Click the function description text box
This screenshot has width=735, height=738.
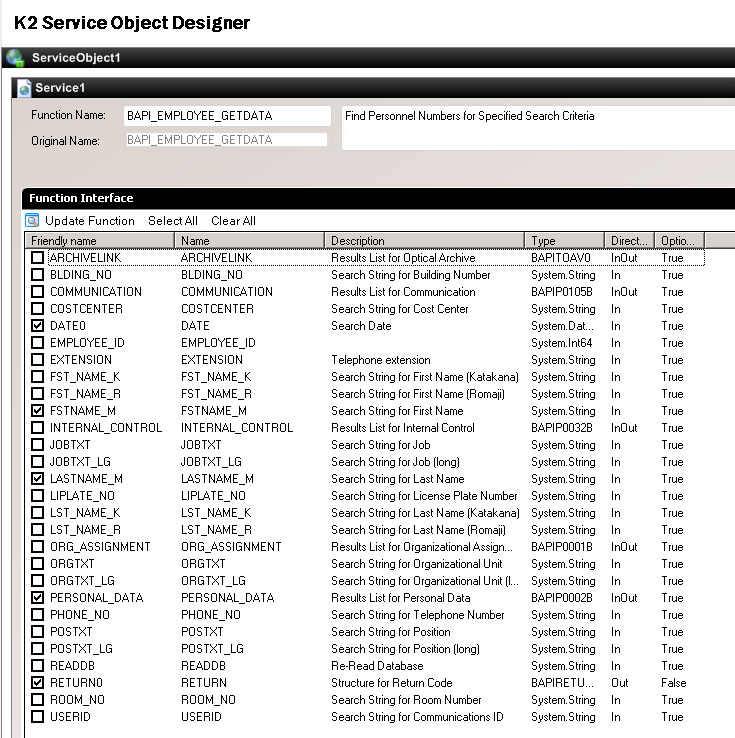pos(538,128)
